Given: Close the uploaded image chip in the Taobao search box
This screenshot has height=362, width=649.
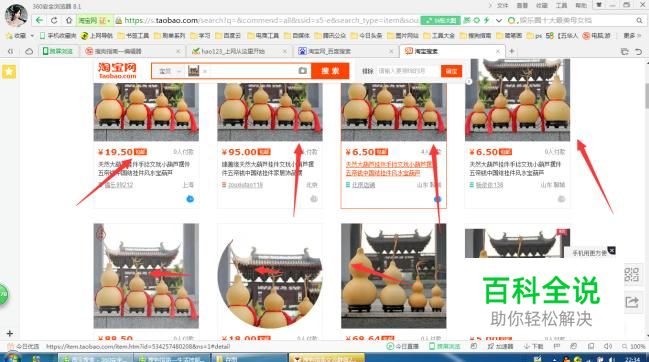Looking at the screenshot, I should click(204, 71).
